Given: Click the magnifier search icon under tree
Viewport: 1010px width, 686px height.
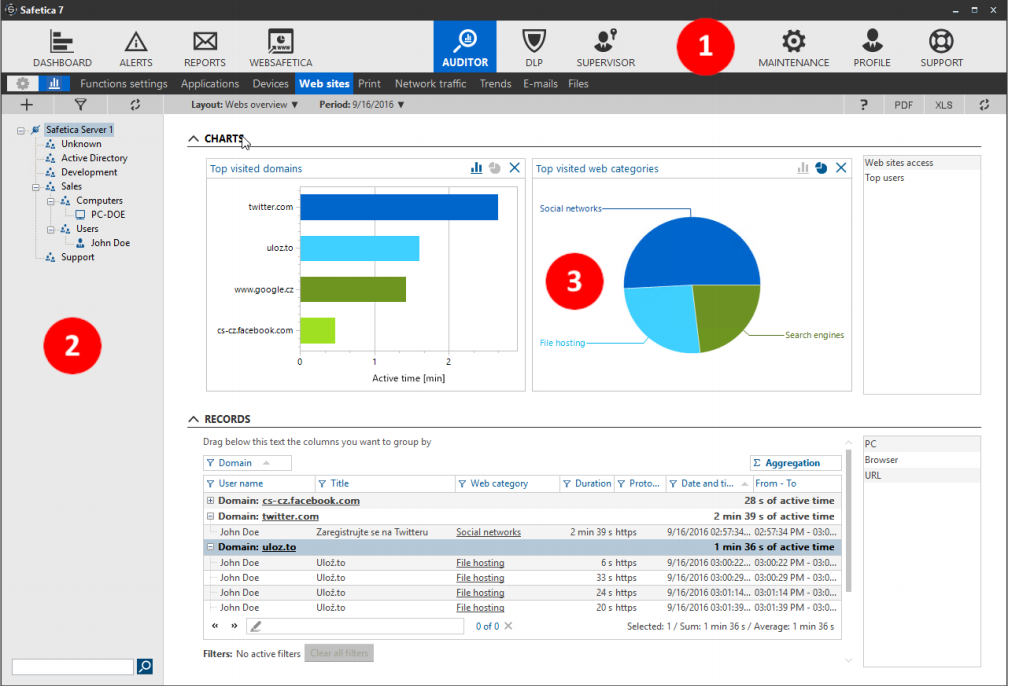Looking at the screenshot, I should click(x=144, y=666).
